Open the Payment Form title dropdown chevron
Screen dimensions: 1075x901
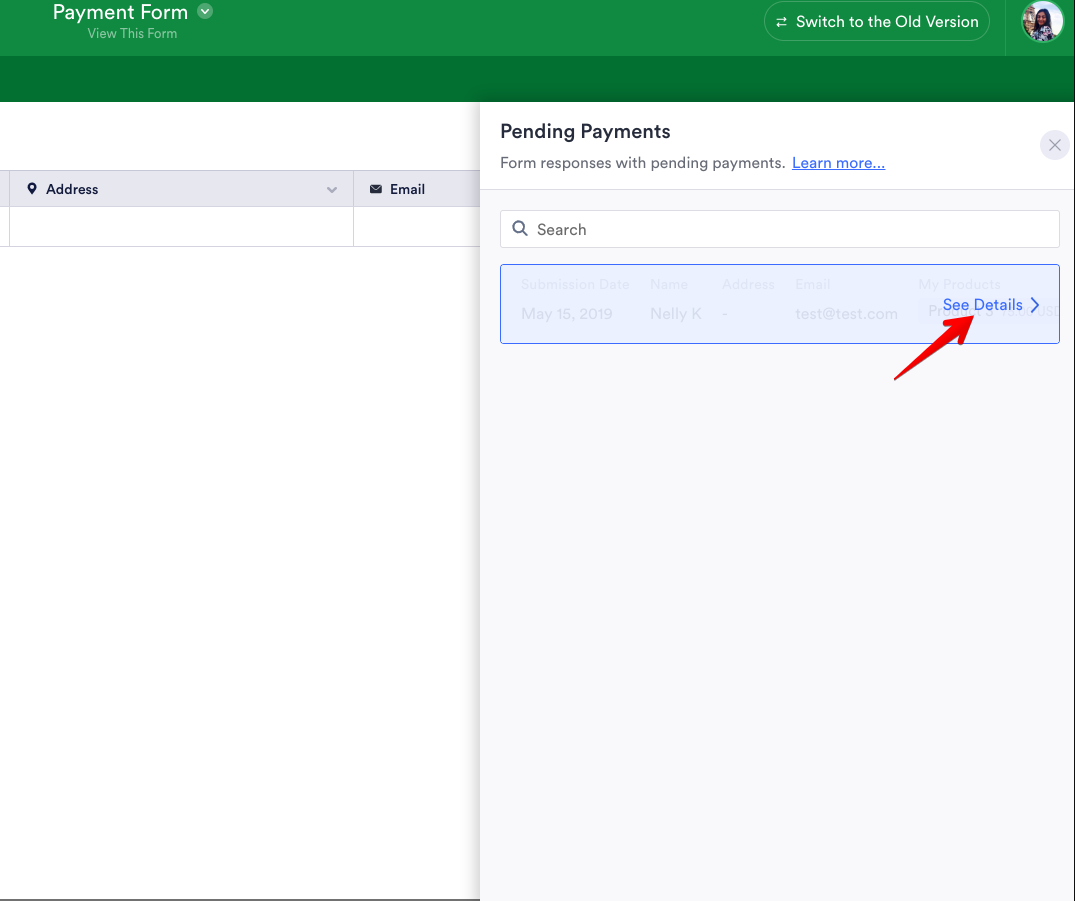[205, 12]
